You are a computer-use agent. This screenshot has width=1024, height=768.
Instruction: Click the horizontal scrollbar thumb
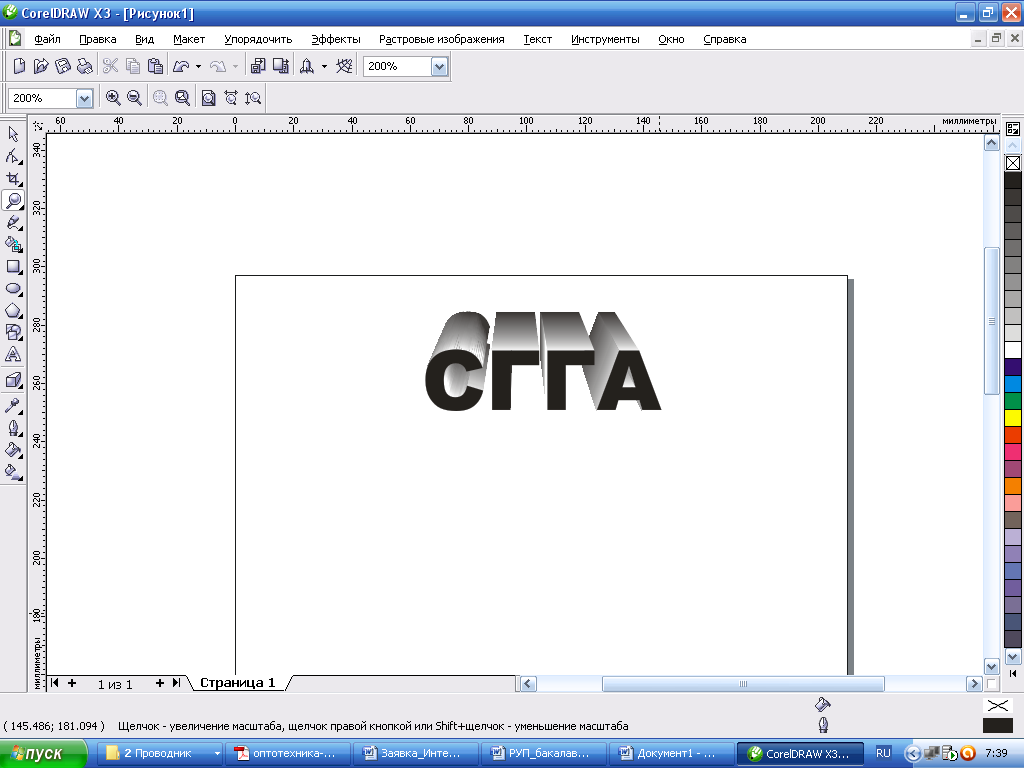[743, 684]
